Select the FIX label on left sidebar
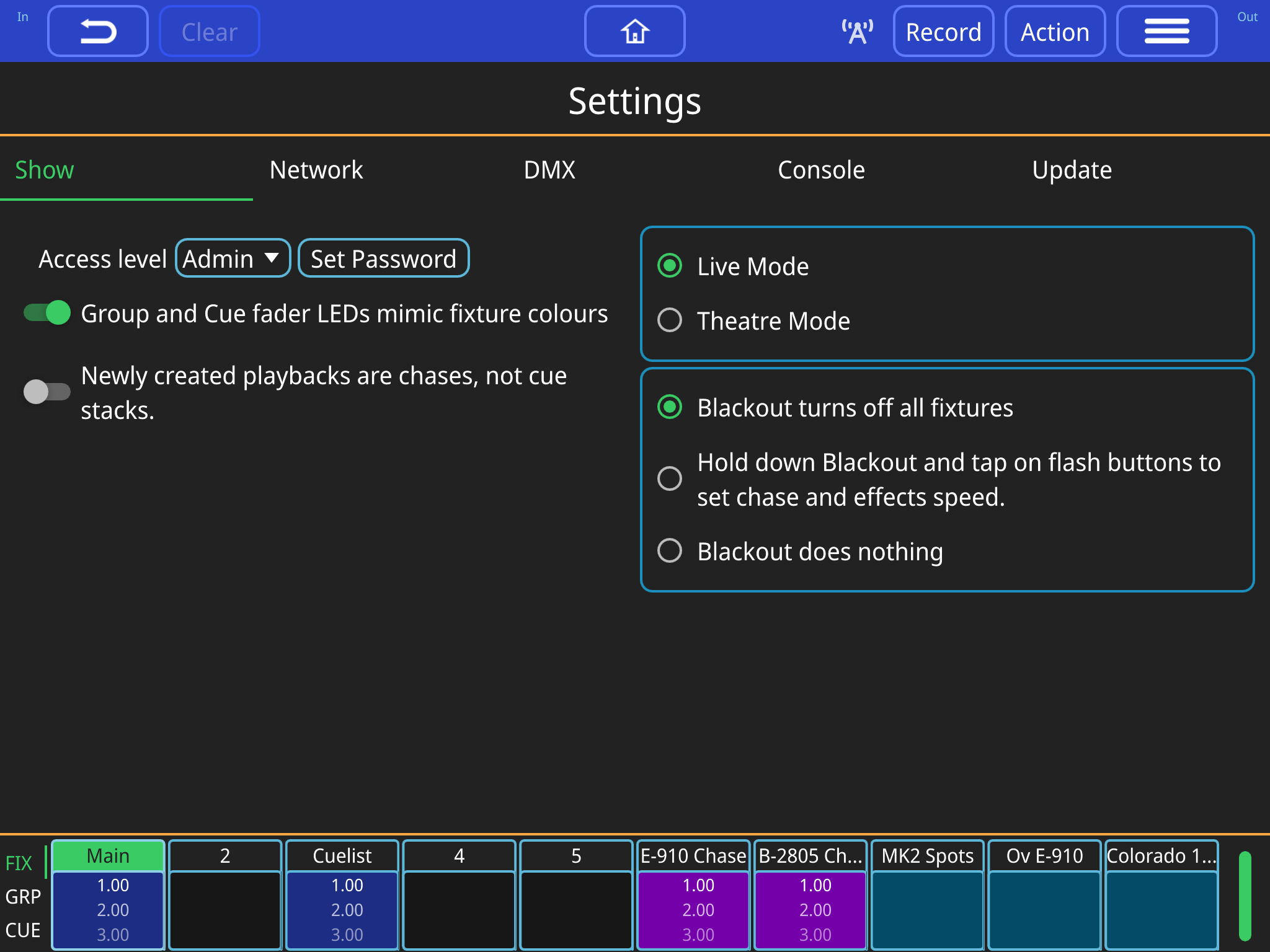Screen dimensions: 1270x952 tap(19, 862)
